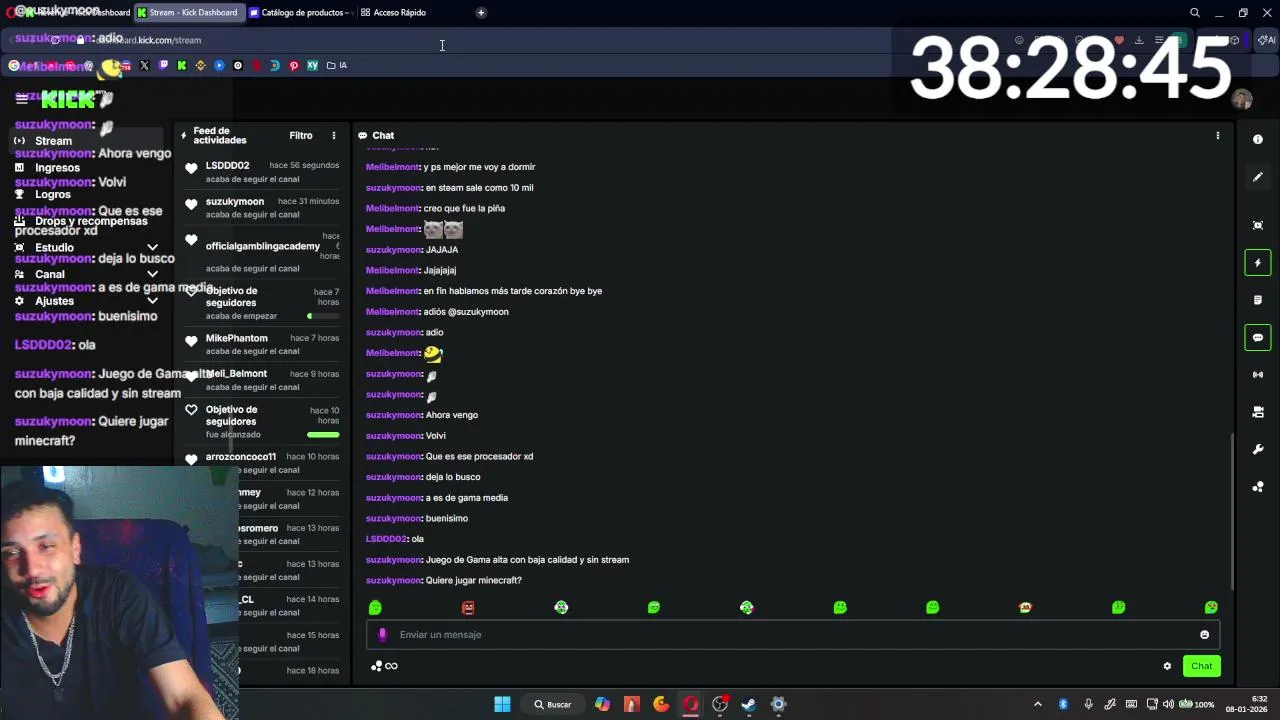Open the Windows Start menu
Screen dimensions: 1280x720
tap(502, 704)
